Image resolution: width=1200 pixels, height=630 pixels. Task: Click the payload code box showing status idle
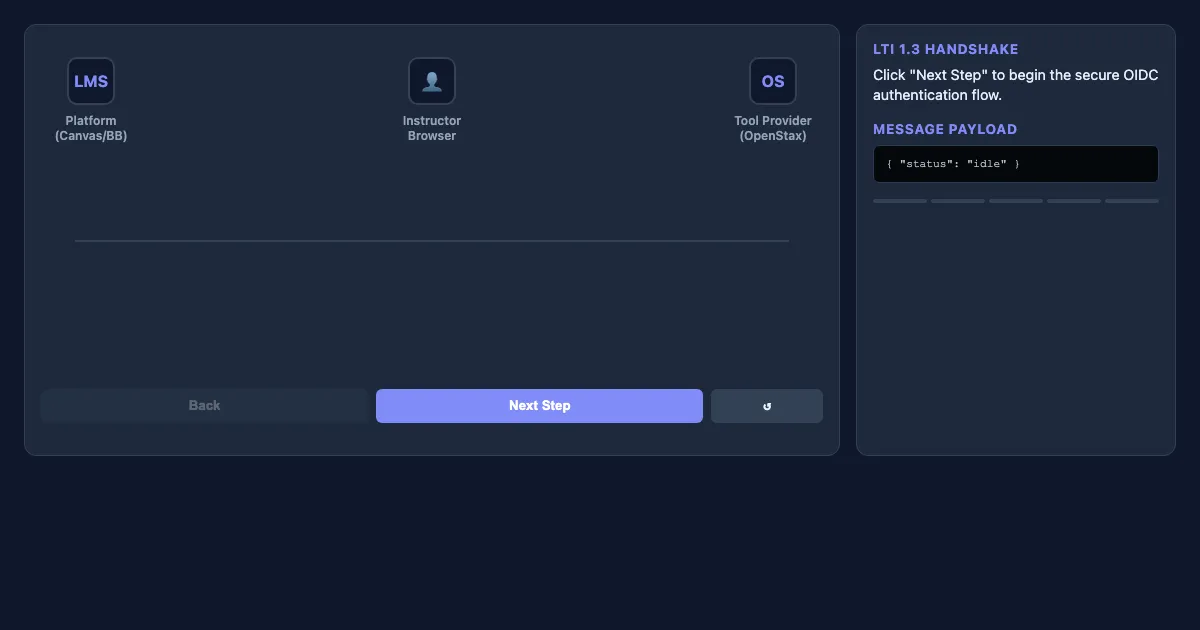pyautogui.click(x=1016, y=164)
